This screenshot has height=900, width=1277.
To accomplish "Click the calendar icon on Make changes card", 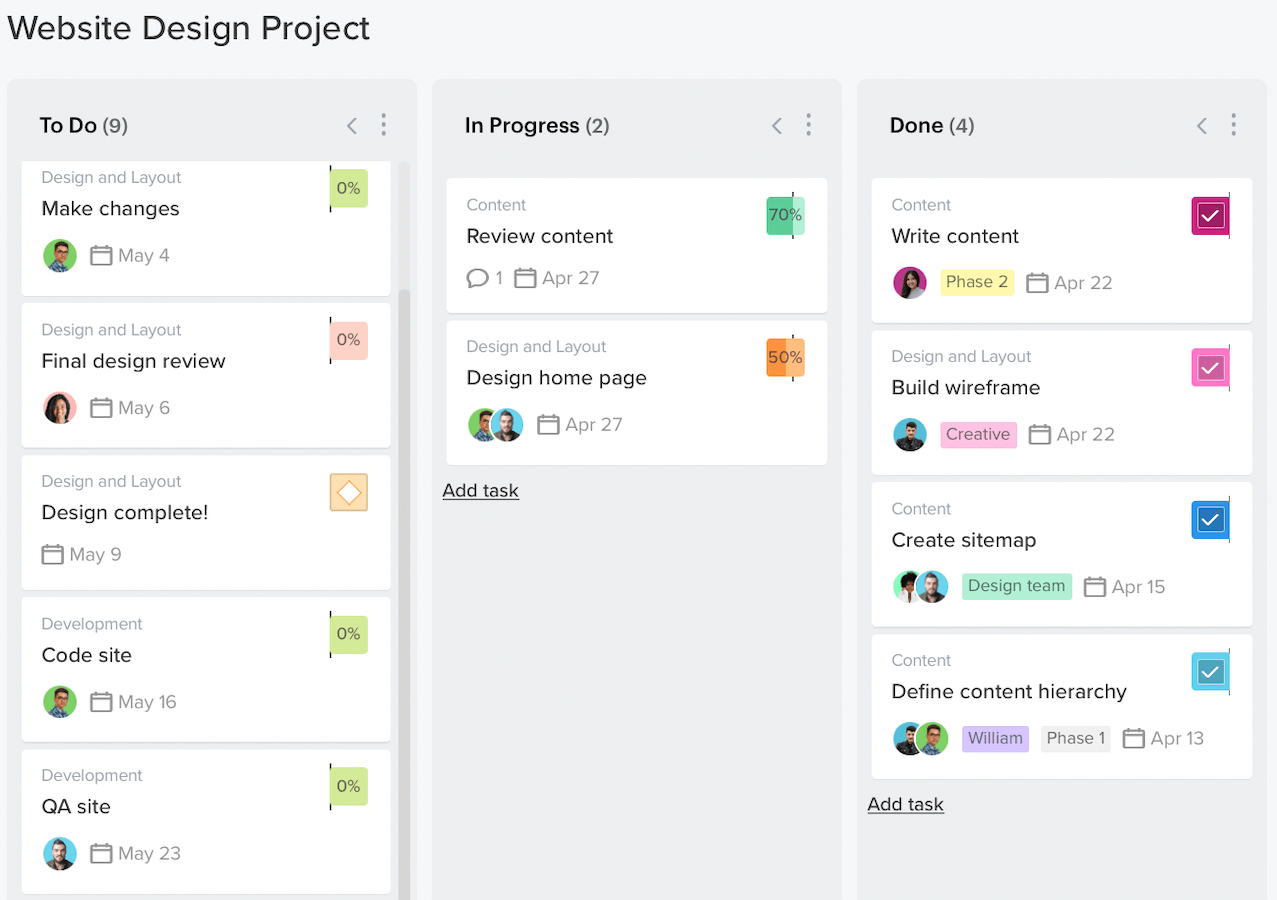I will [x=100, y=255].
